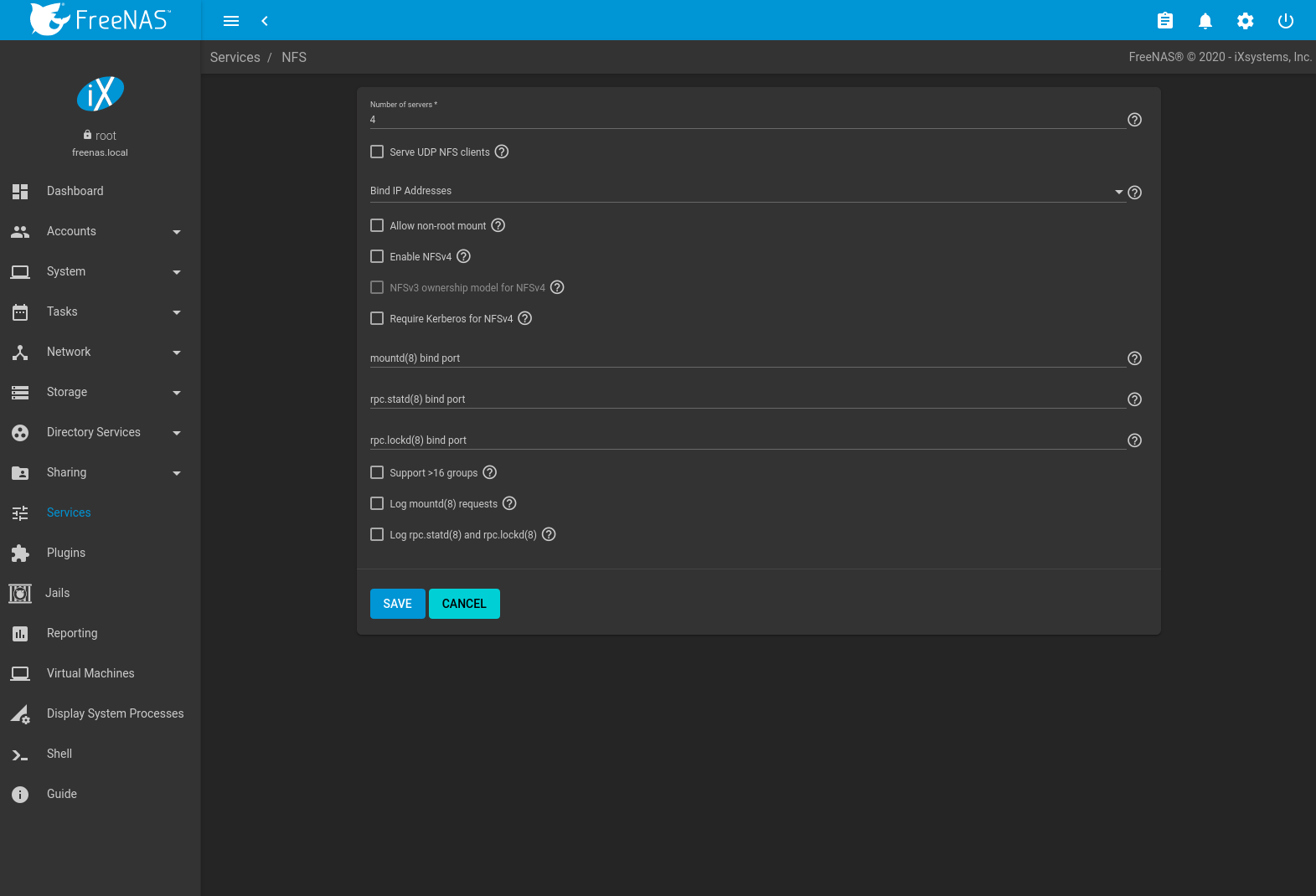Show help for Number of servers
This screenshot has height=896, width=1316.
1134,120
